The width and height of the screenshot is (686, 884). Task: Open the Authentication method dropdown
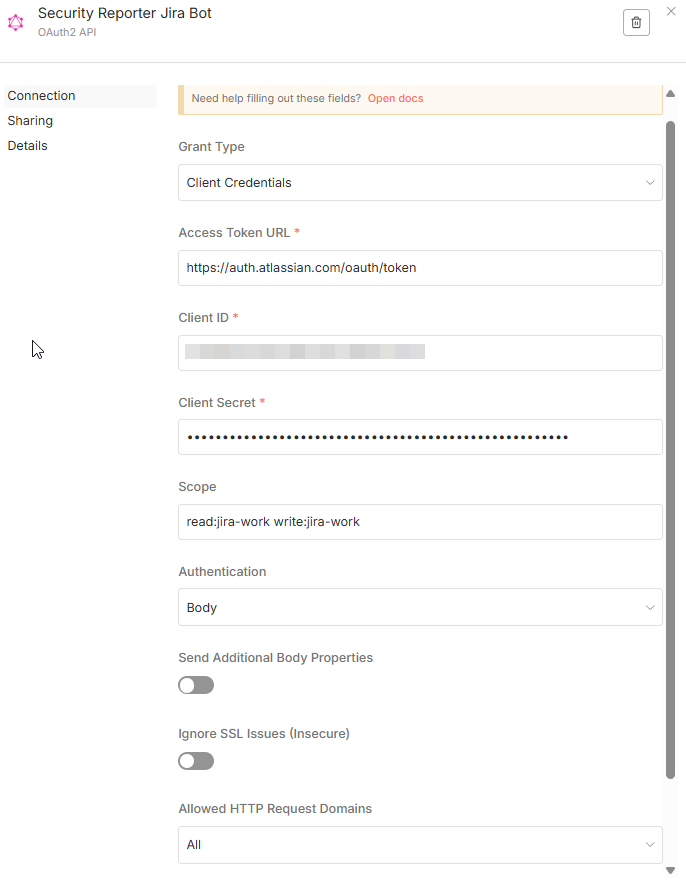pos(420,607)
